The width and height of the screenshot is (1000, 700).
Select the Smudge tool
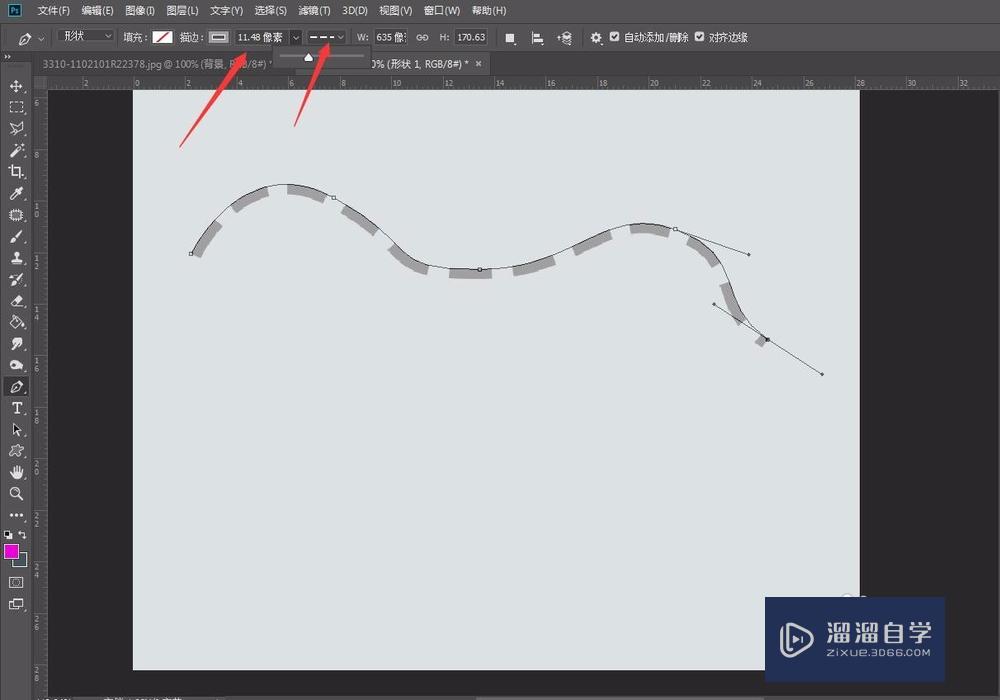(17, 344)
